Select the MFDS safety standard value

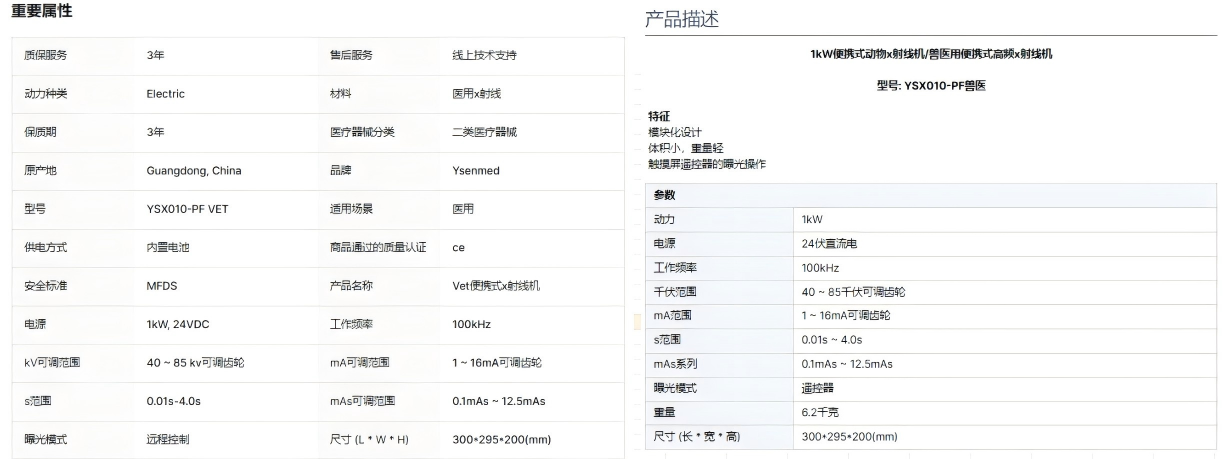161,286
